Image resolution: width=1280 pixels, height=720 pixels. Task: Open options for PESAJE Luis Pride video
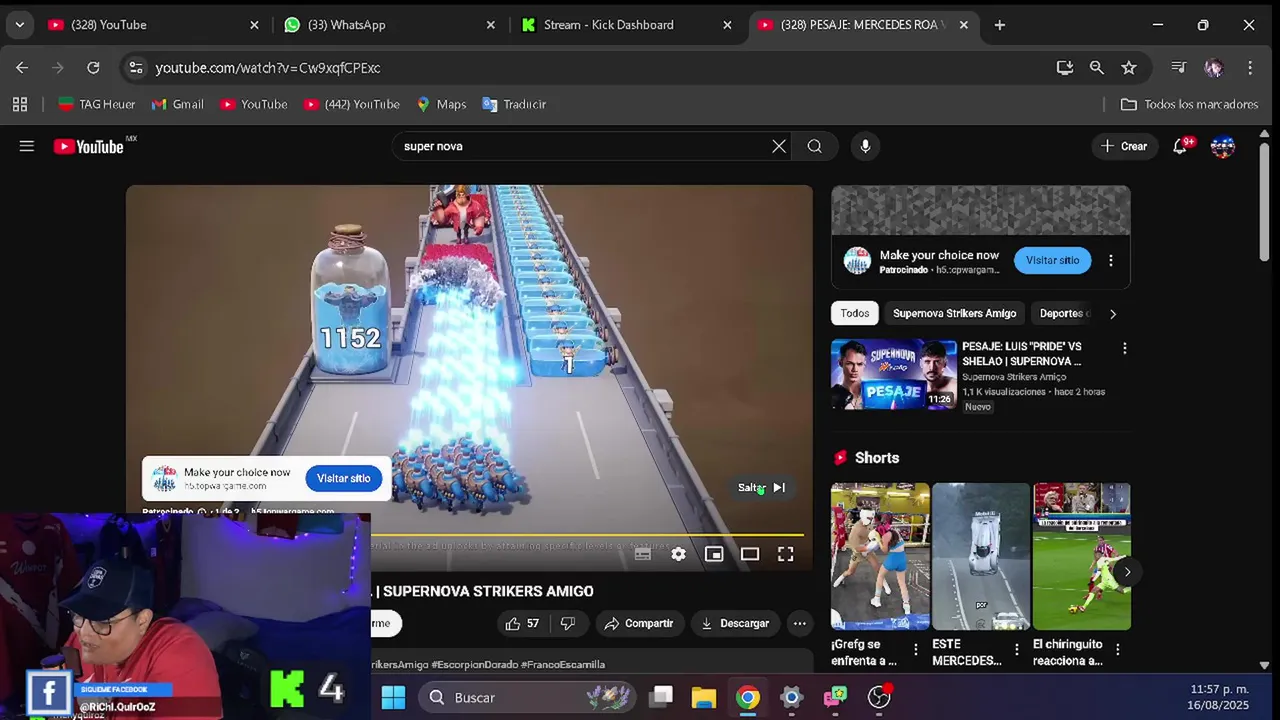tap(1124, 348)
